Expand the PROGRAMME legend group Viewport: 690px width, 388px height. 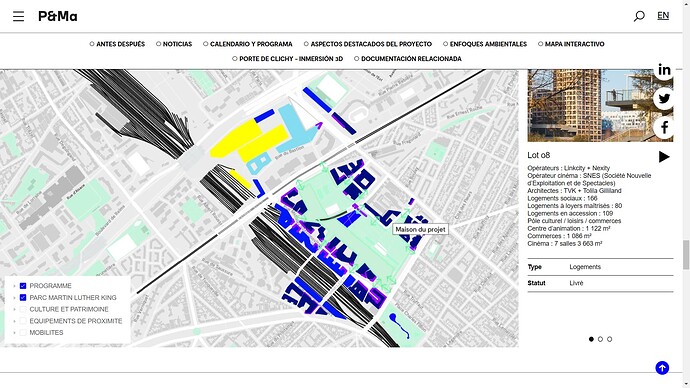(x=15, y=286)
